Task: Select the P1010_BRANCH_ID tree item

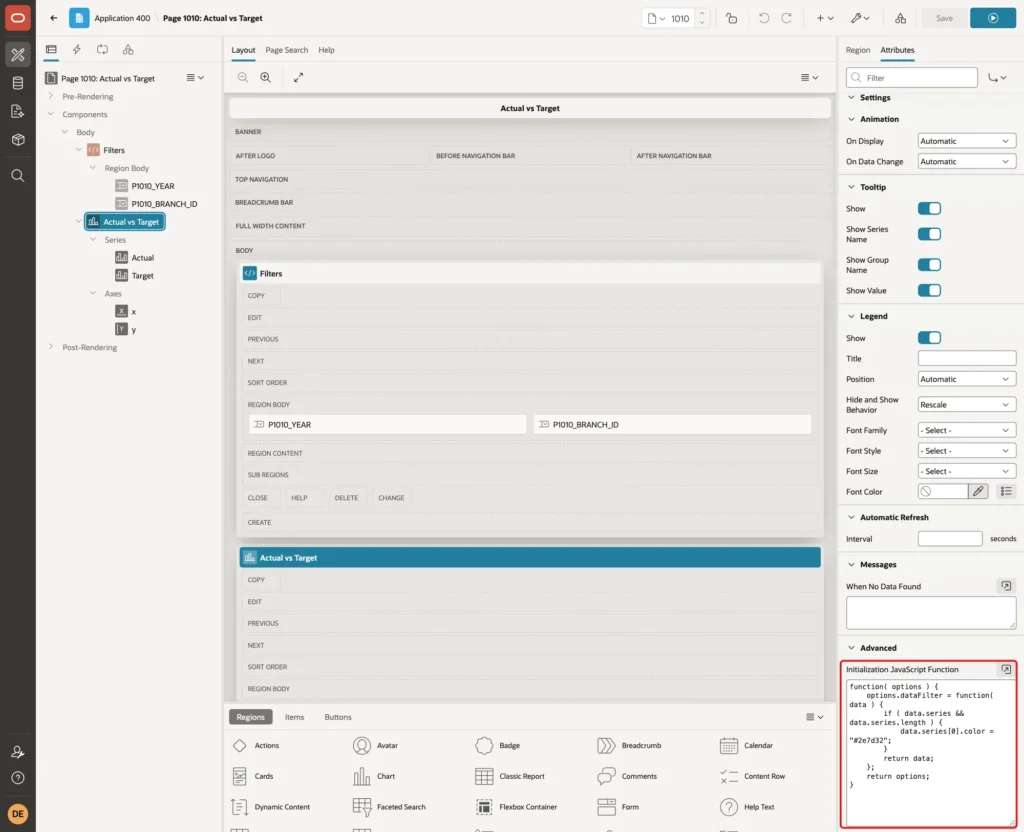Action: pyautogui.click(x=164, y=204)
